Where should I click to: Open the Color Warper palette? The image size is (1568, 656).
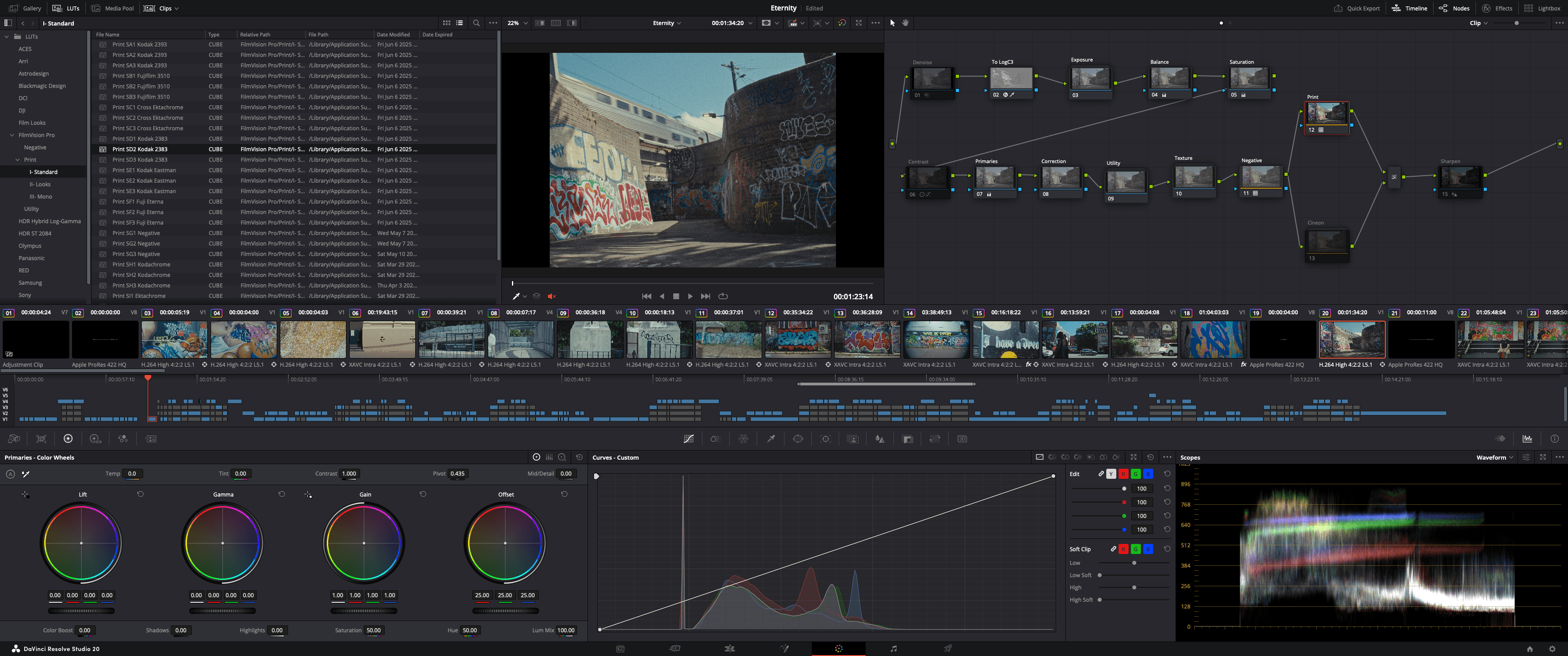pyautogui.click(x=743, y=439)
